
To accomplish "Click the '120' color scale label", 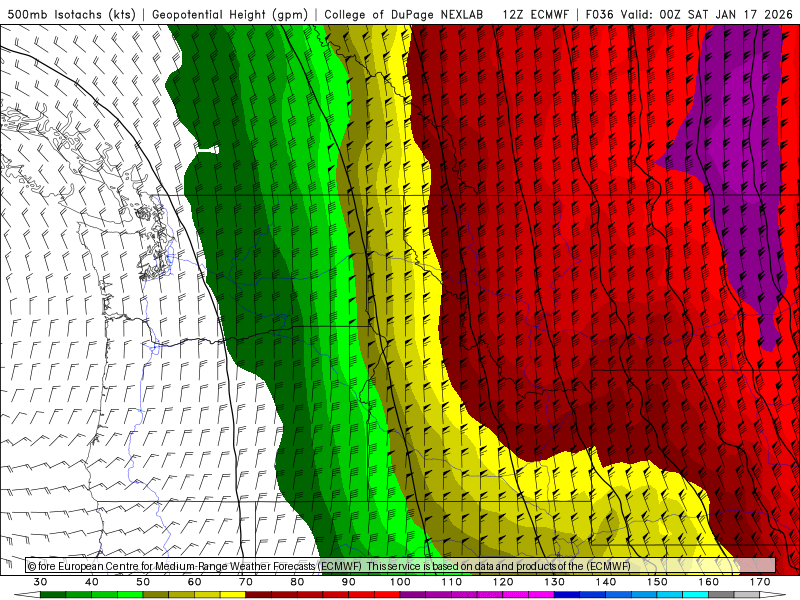I will [503, 582].
